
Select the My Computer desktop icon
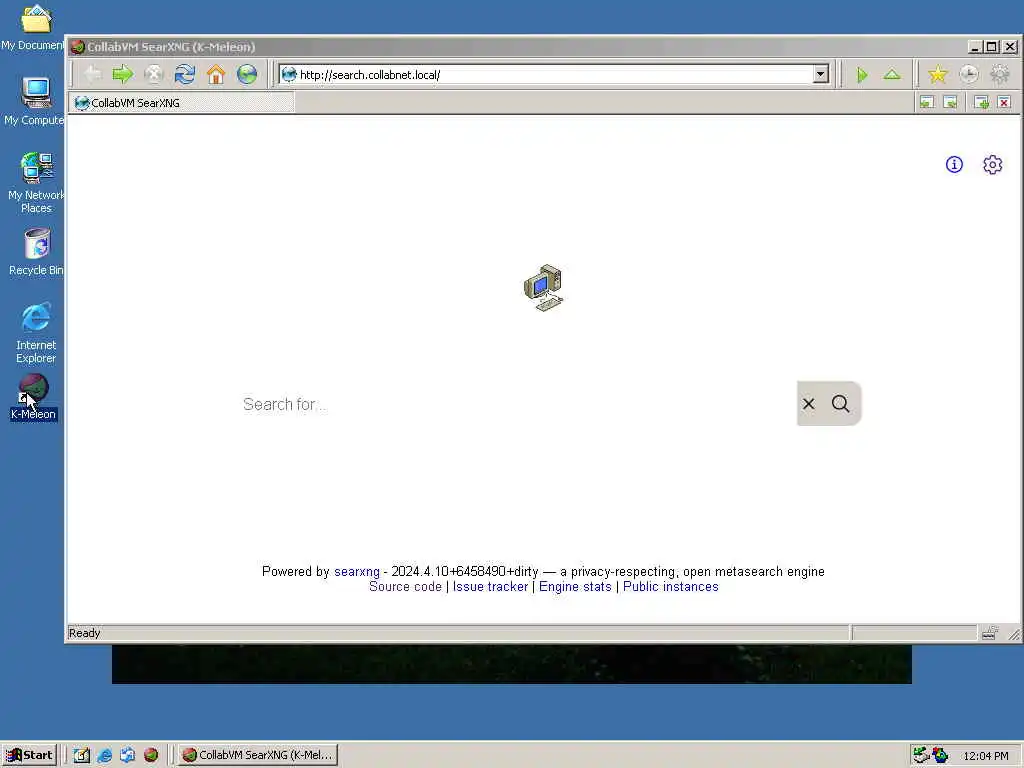[x=35, y=101]
